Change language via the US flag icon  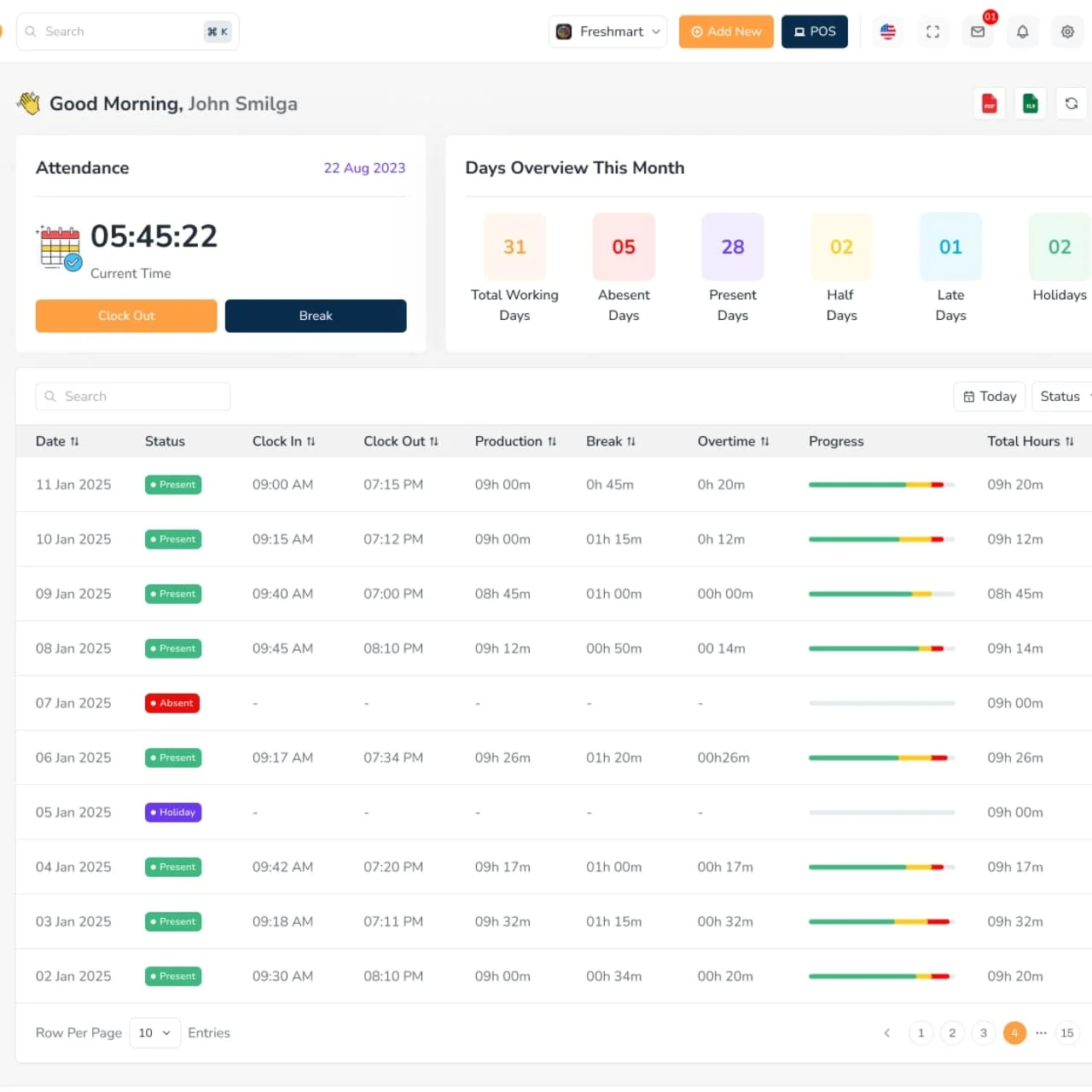click(x=887, y=32)
